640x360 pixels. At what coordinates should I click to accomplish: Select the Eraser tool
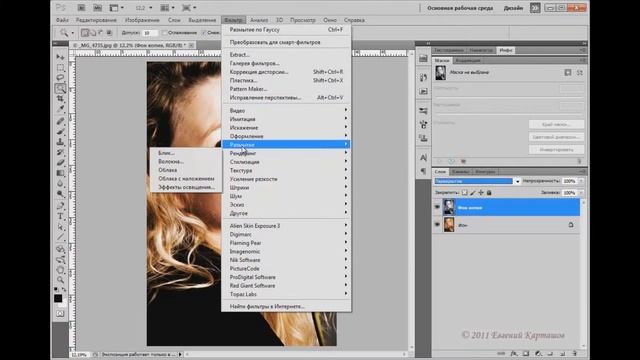pyautogui.click(x=60, y=163)
